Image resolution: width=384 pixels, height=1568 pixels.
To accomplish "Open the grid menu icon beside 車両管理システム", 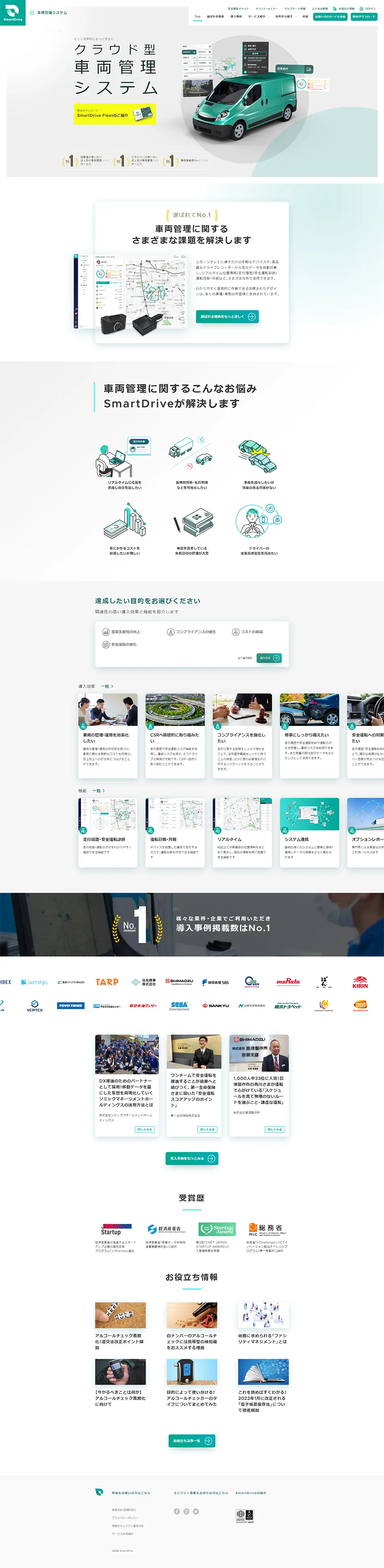I will pos(31,12).
